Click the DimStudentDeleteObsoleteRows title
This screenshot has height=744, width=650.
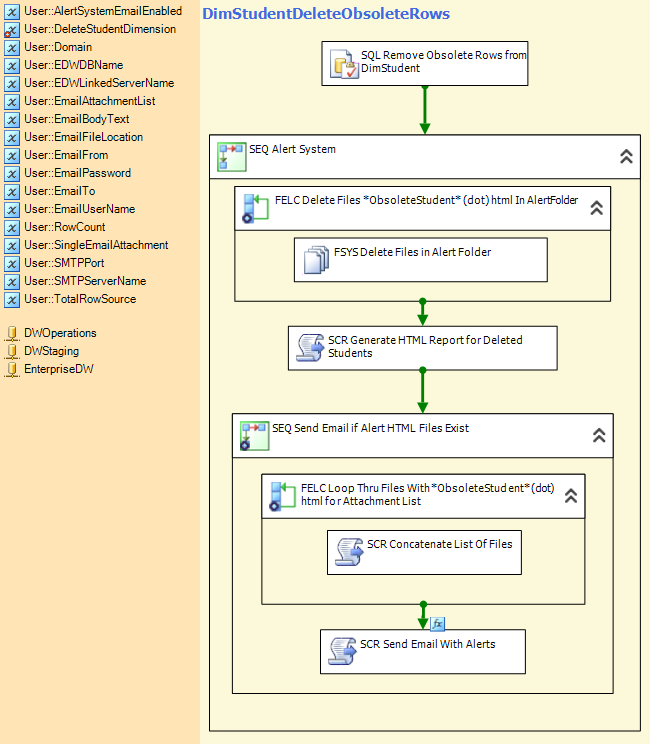326,14
